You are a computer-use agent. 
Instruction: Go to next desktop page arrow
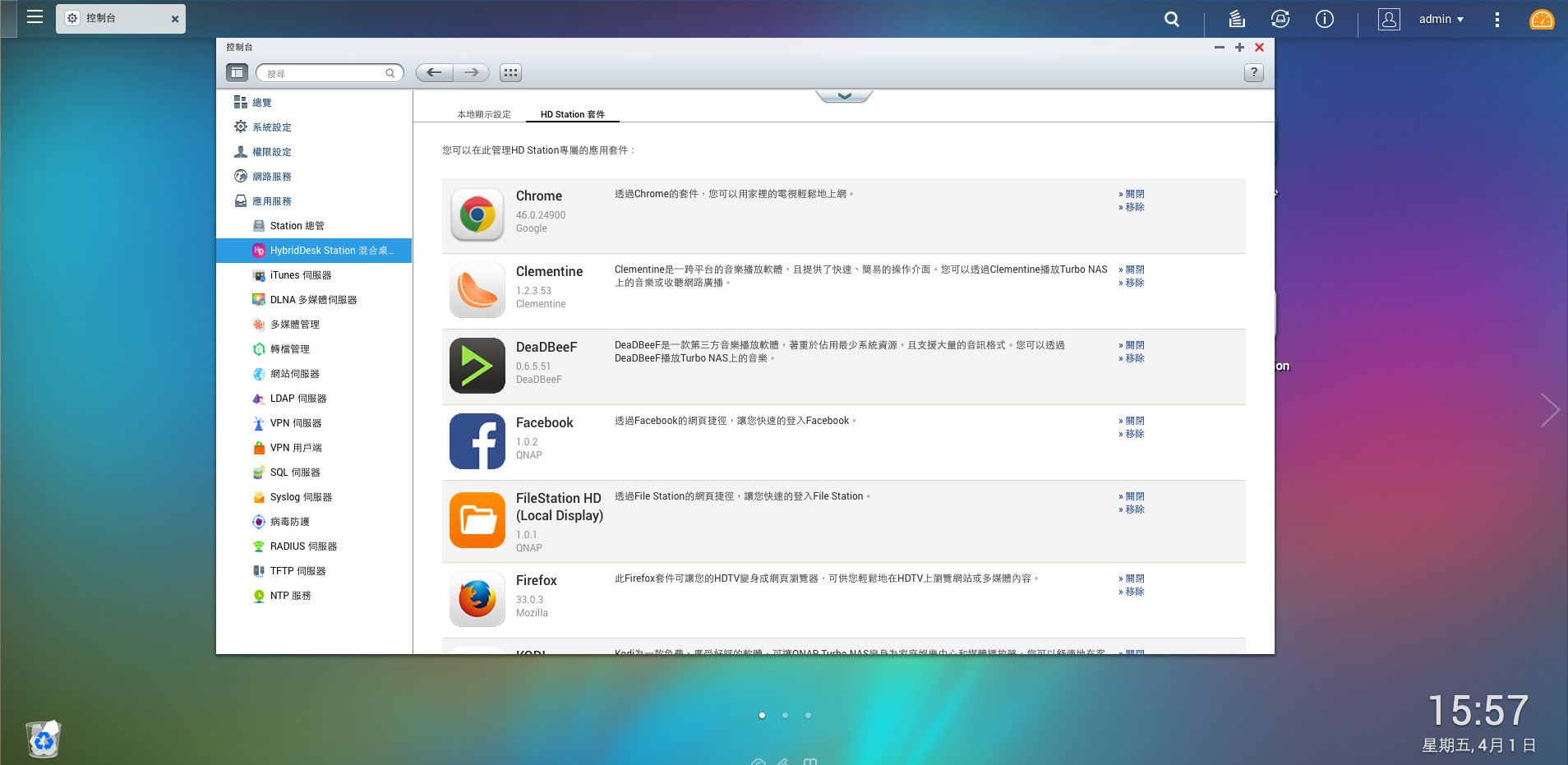coord(1550,410)
